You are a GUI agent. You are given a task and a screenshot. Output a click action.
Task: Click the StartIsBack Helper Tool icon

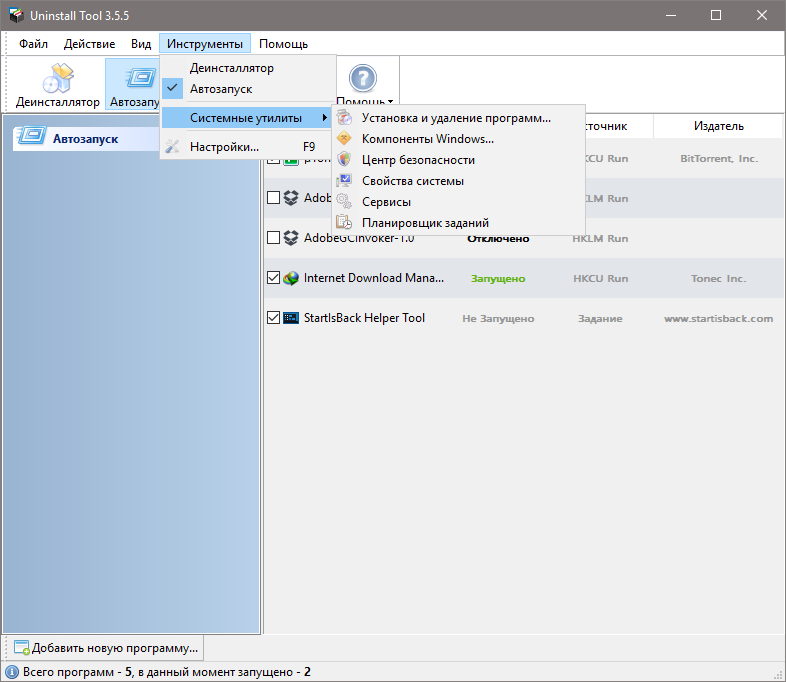pyautogui.click(x=291, y=318)
